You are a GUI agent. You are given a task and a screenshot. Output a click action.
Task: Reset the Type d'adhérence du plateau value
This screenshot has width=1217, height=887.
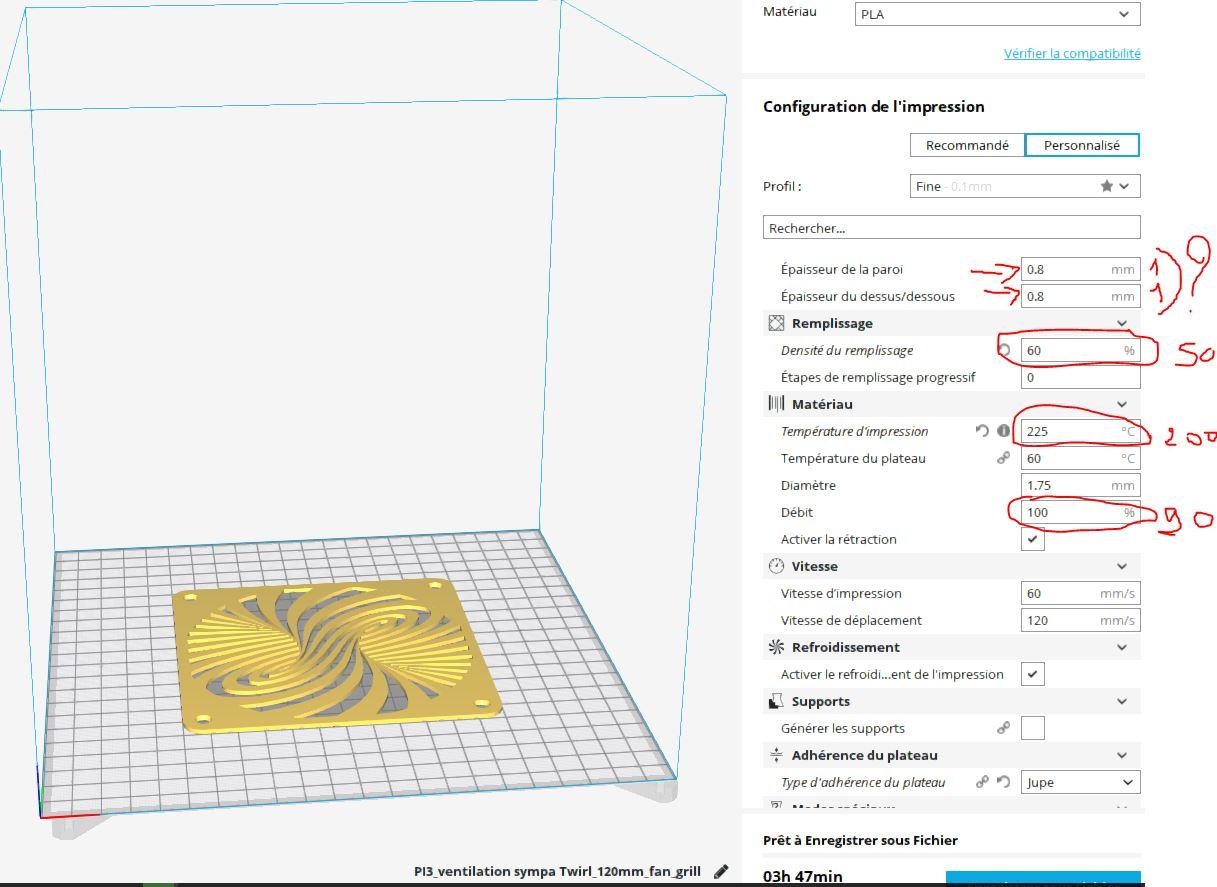[x=1003, y=782]
